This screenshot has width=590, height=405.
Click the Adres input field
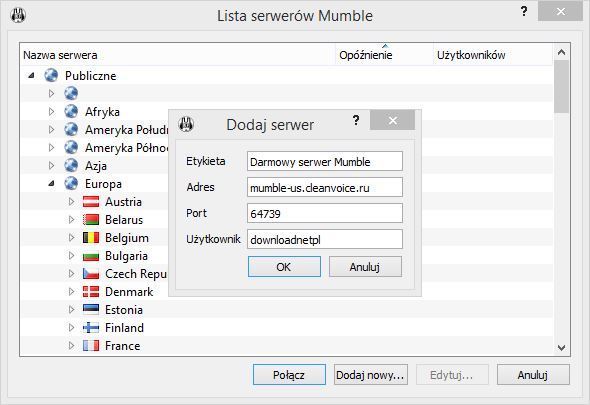point(325,187)
